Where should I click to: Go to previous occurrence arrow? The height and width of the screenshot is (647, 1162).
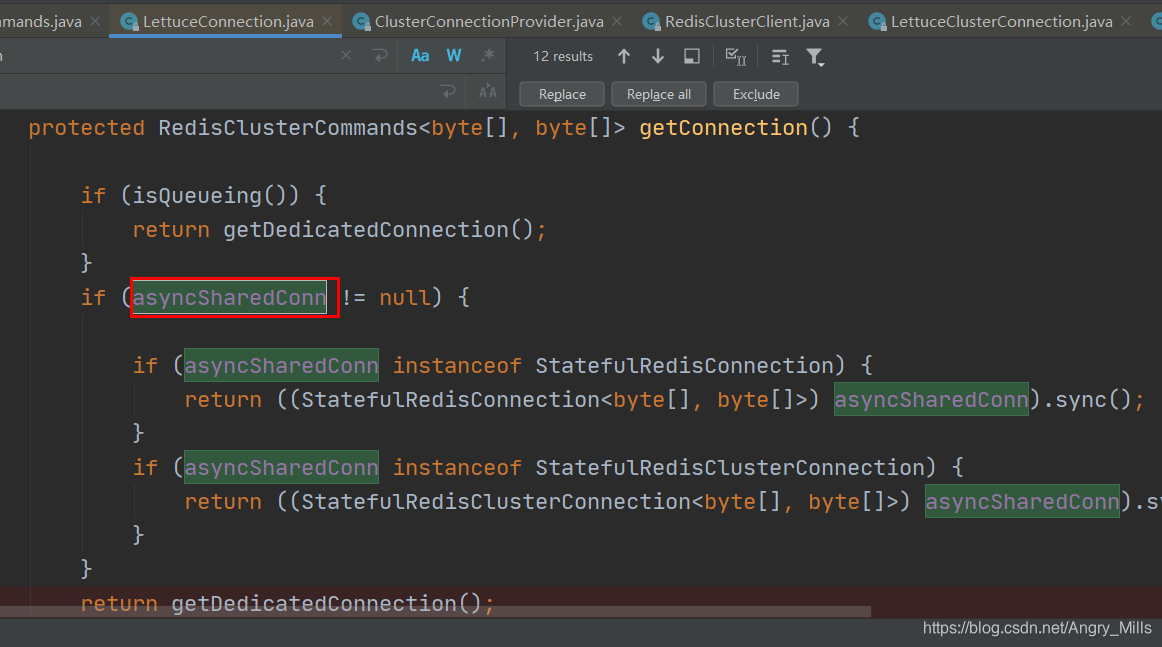click(624, 56)
